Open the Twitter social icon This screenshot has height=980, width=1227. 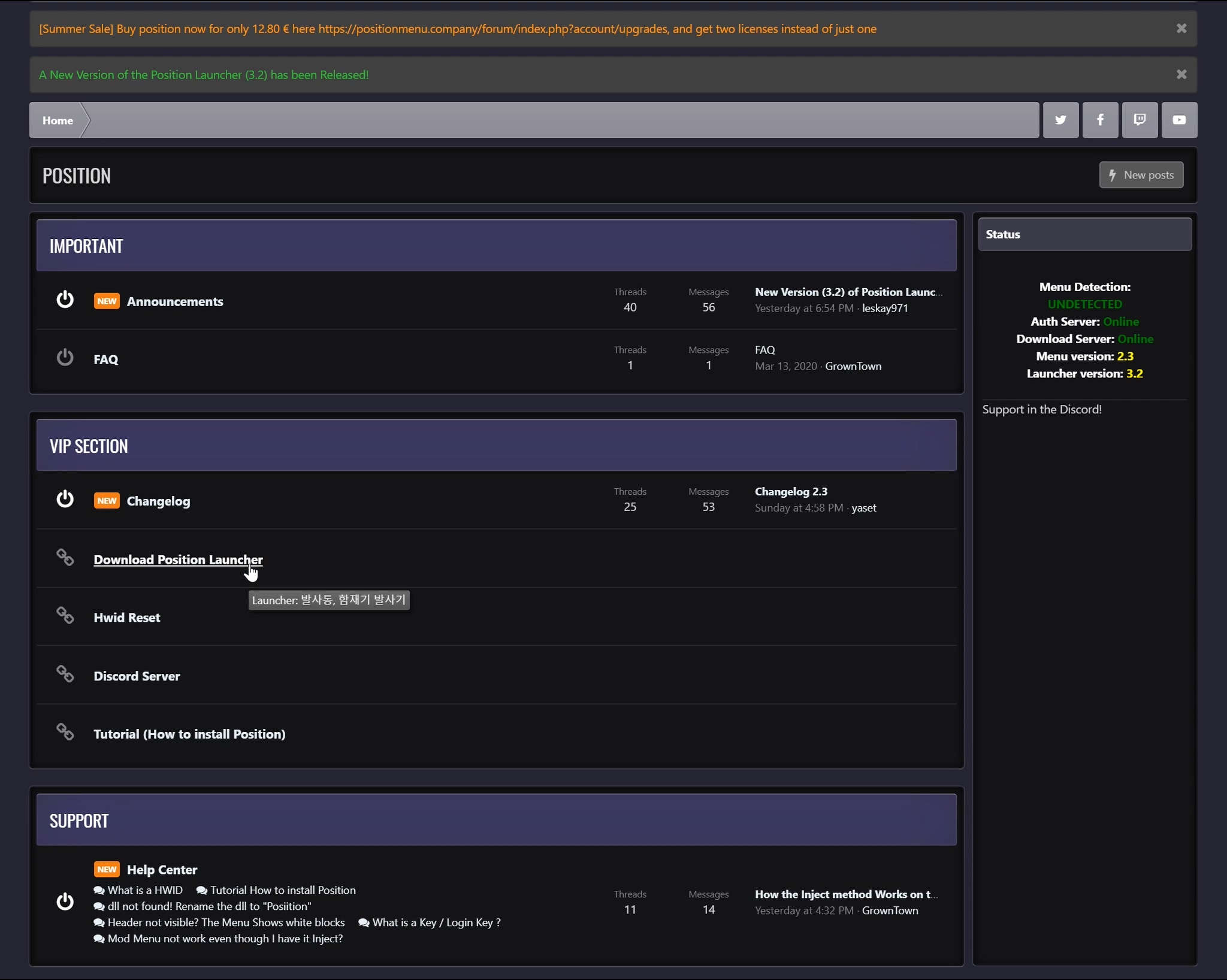(x=1060, y=120)
